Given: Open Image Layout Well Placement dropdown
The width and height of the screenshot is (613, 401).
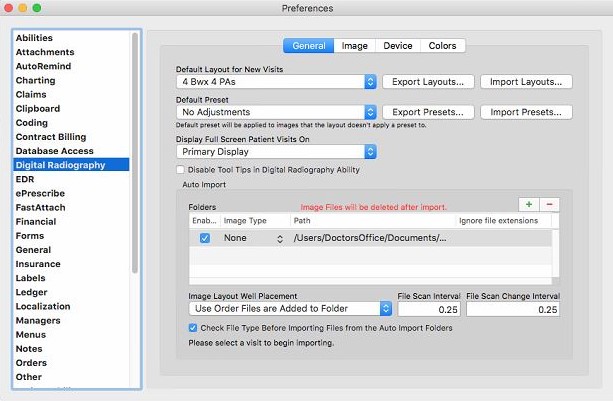Looking at the screenshot, I should [x=290, y=309].
